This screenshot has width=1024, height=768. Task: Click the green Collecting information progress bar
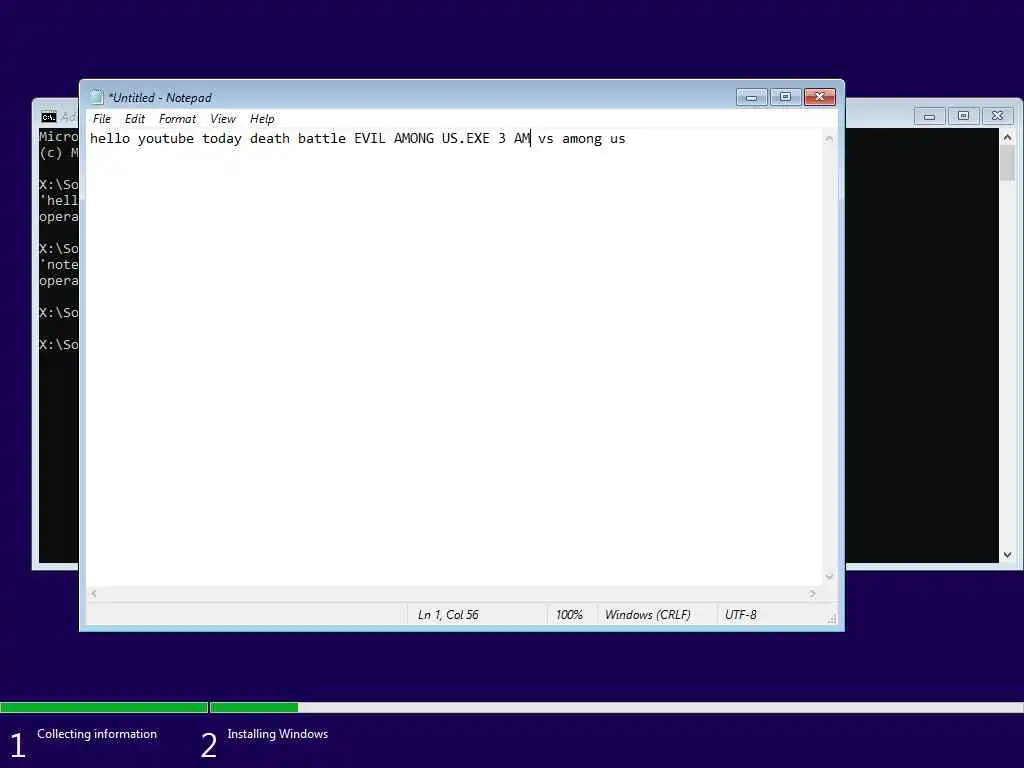click(104, 707)
